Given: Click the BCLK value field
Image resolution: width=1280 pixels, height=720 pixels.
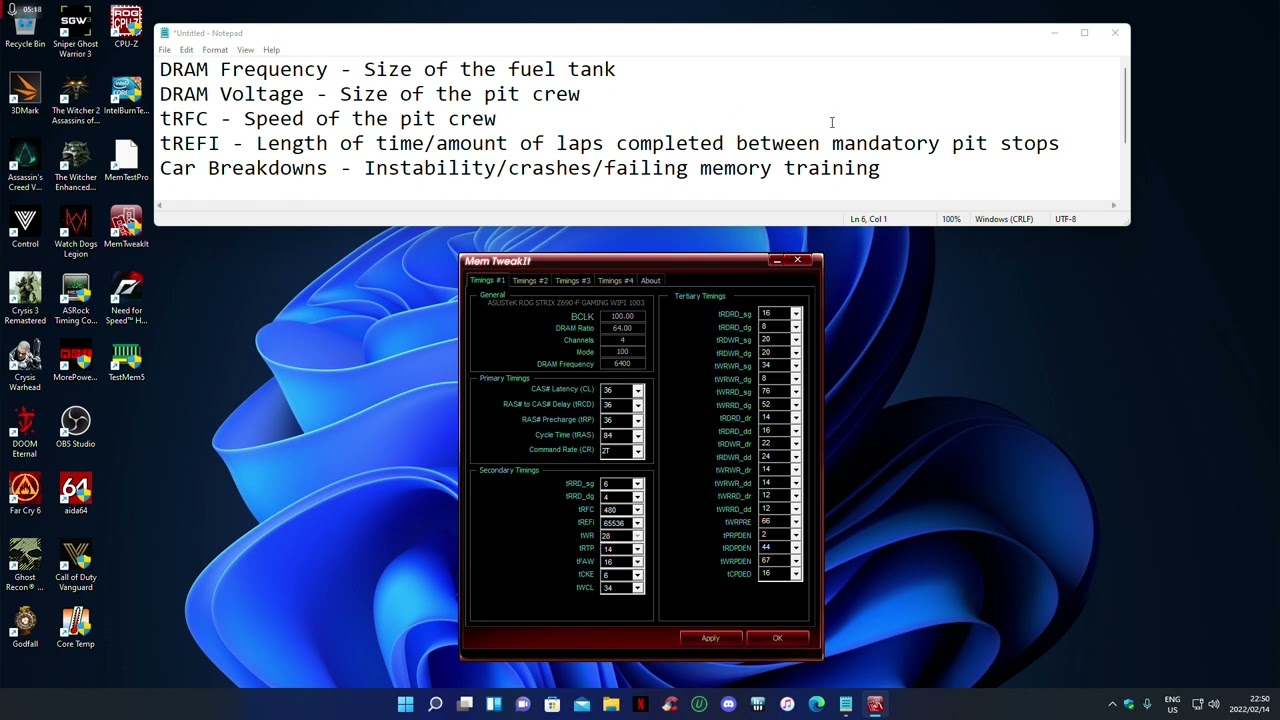Looking at the screenshot, I should click(x=622, y=316).
